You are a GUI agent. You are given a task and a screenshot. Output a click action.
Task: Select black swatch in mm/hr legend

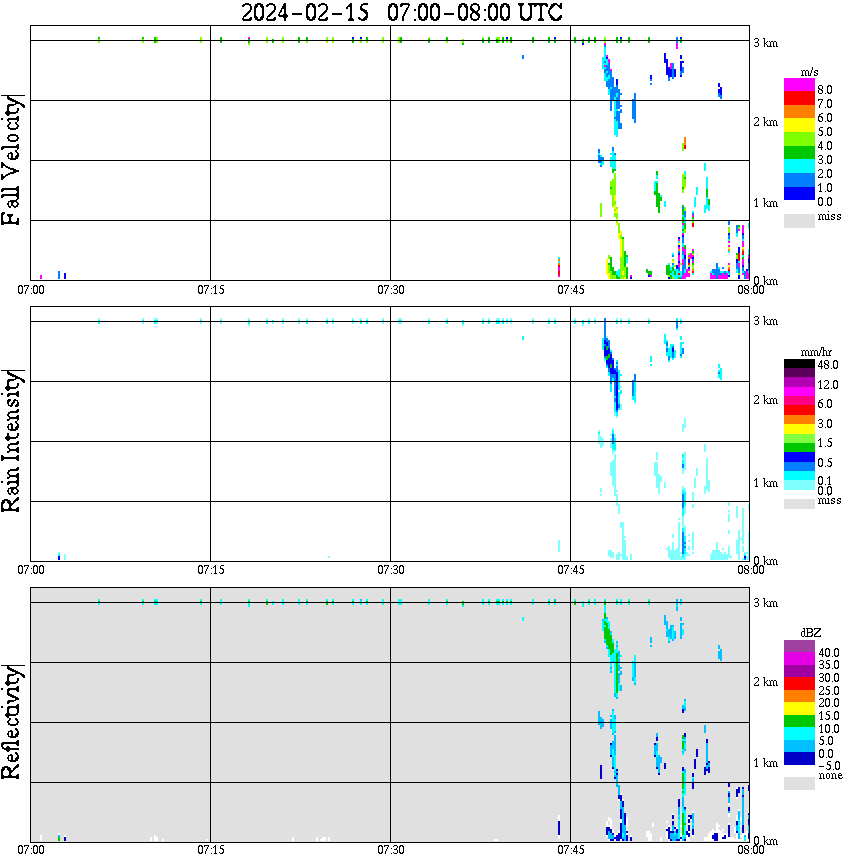point(799,364)
